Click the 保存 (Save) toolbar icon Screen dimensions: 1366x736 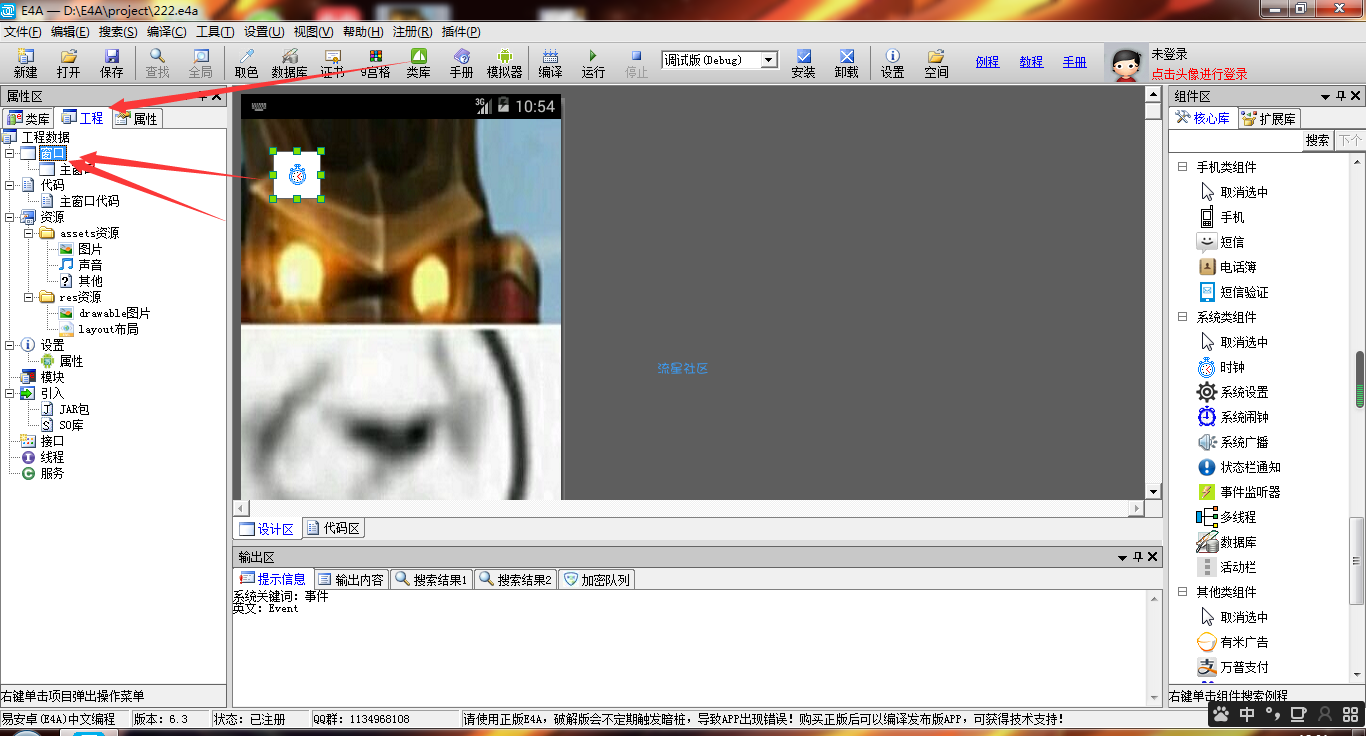(x=111, y=63)
